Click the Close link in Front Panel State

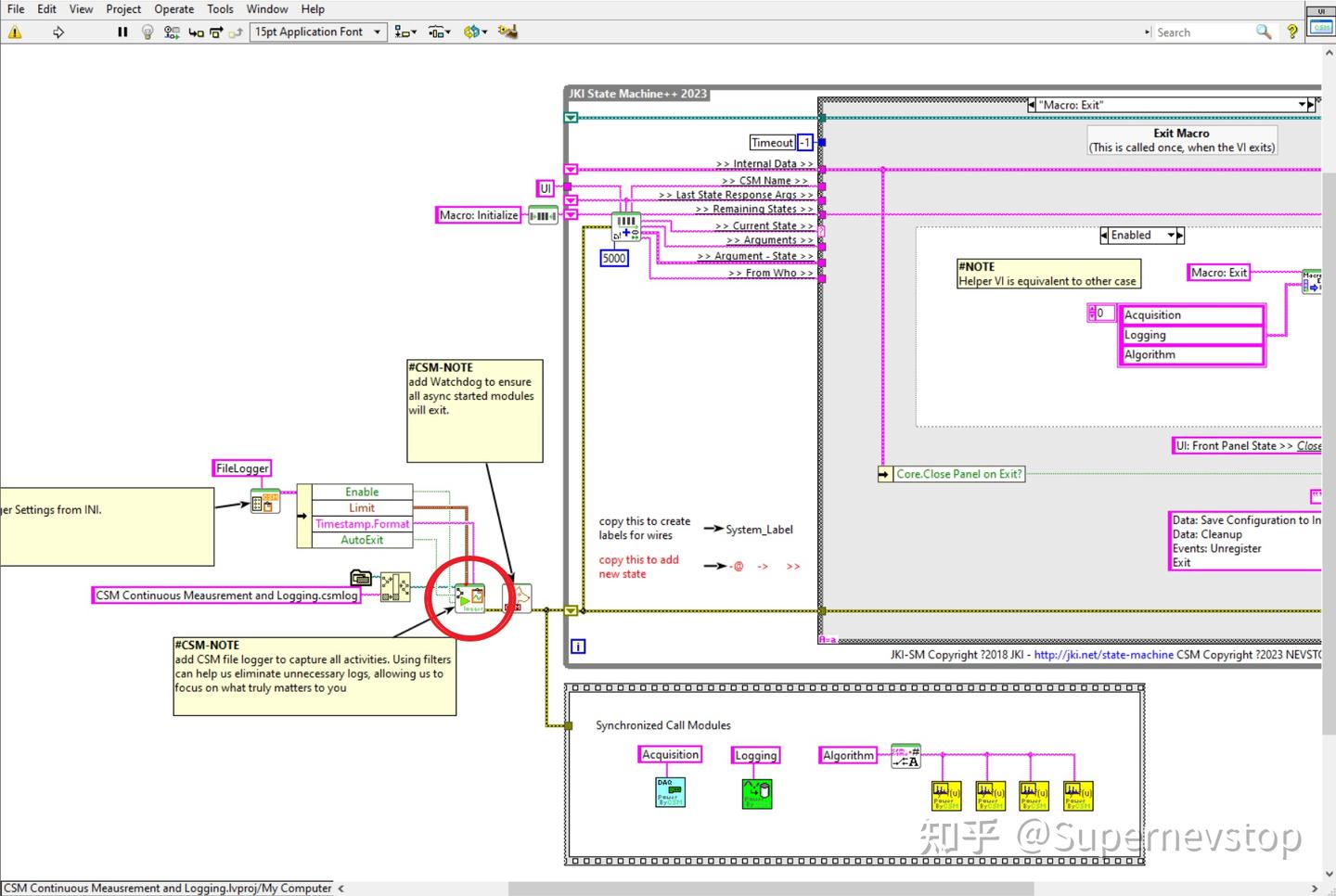click(x=1308, y=445)
